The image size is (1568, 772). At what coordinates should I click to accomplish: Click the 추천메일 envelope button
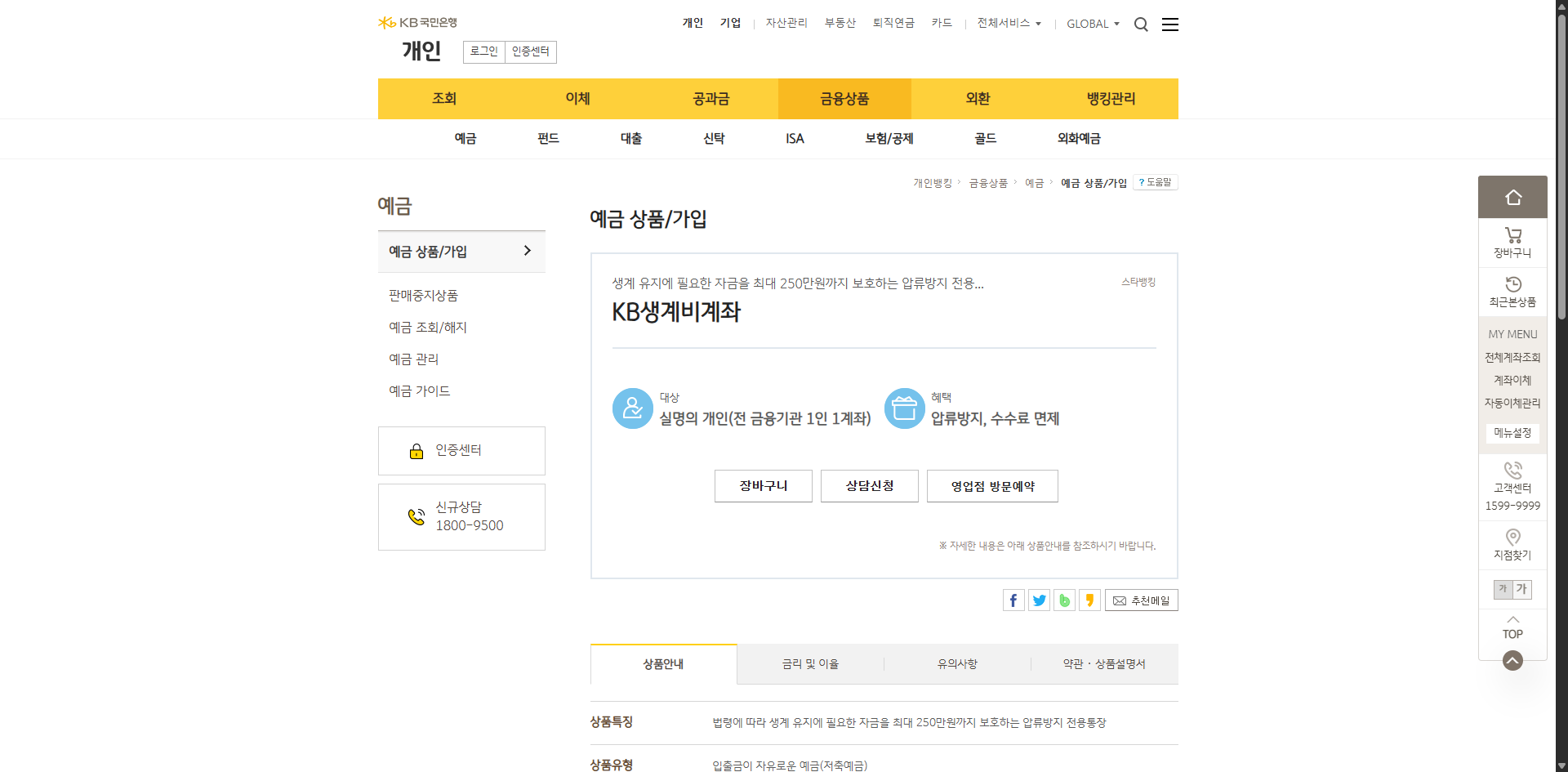click(1141, 600)
